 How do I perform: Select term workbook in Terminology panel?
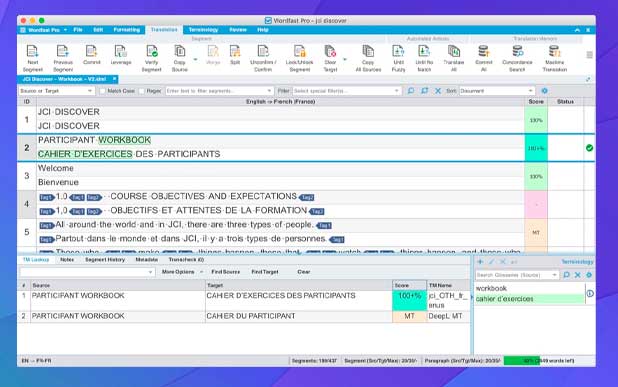[491, 288]
